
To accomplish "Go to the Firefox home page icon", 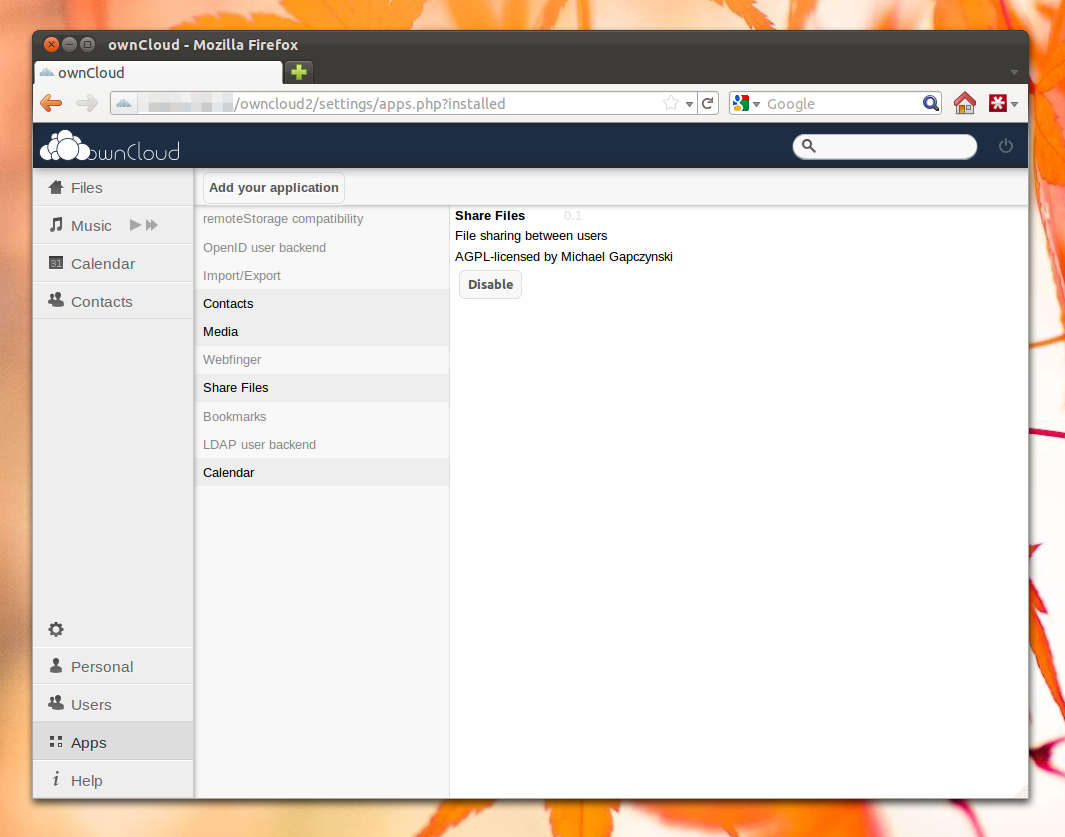I will point(964,103).
